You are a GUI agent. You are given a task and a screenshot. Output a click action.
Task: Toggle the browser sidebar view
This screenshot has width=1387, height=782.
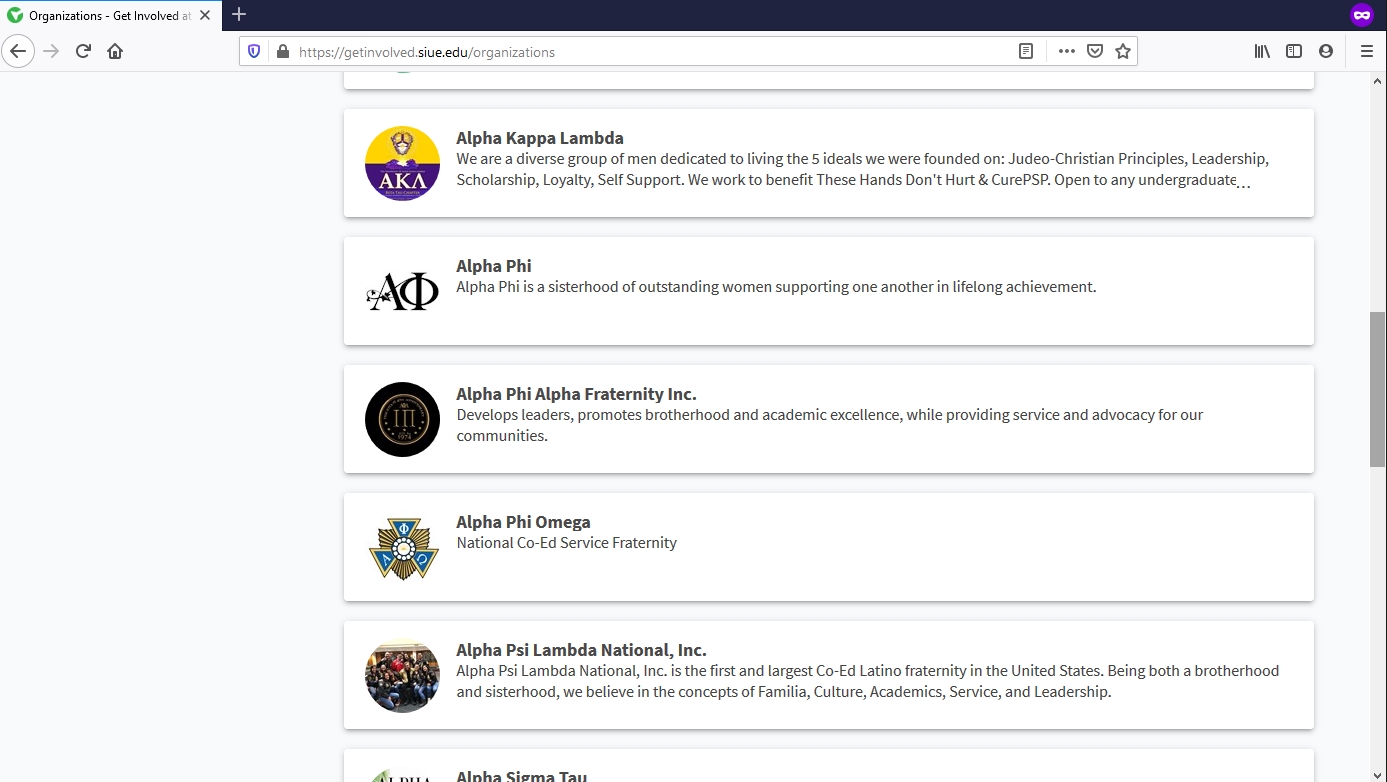coord(1294,51)
